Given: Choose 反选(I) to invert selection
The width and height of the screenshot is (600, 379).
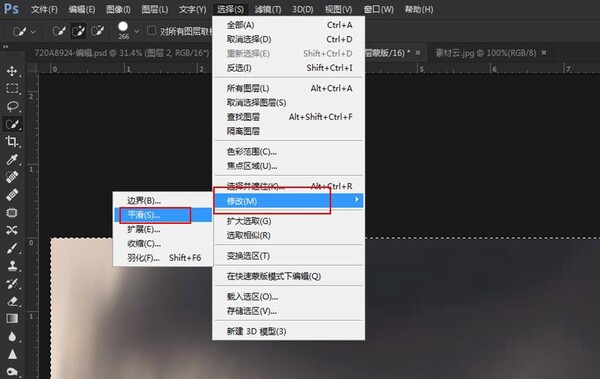Looking at the screenshot, I should pos(289,68).
